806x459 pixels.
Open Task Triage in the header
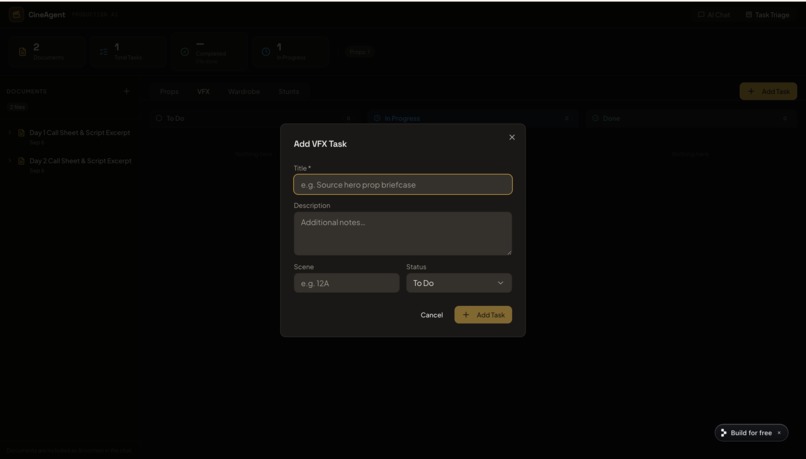tap(767, 15)
